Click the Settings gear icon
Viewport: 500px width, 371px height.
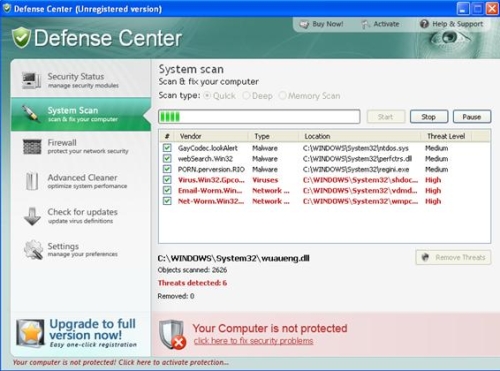click(33, 250)
